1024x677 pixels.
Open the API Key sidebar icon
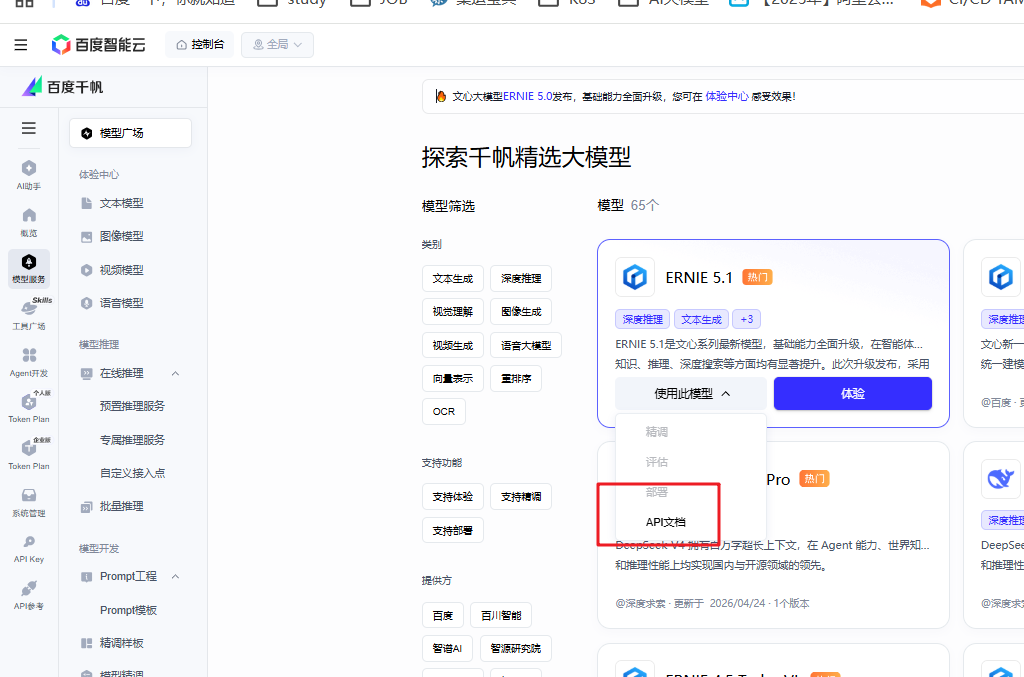pos(29,548)
